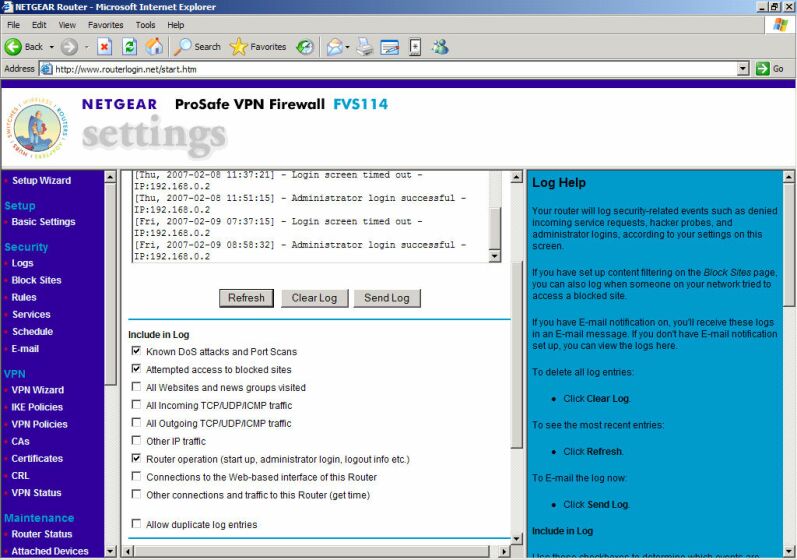Enable All Websites and news groups visited
The image size is (797, 560).
[x=136, y=387]
